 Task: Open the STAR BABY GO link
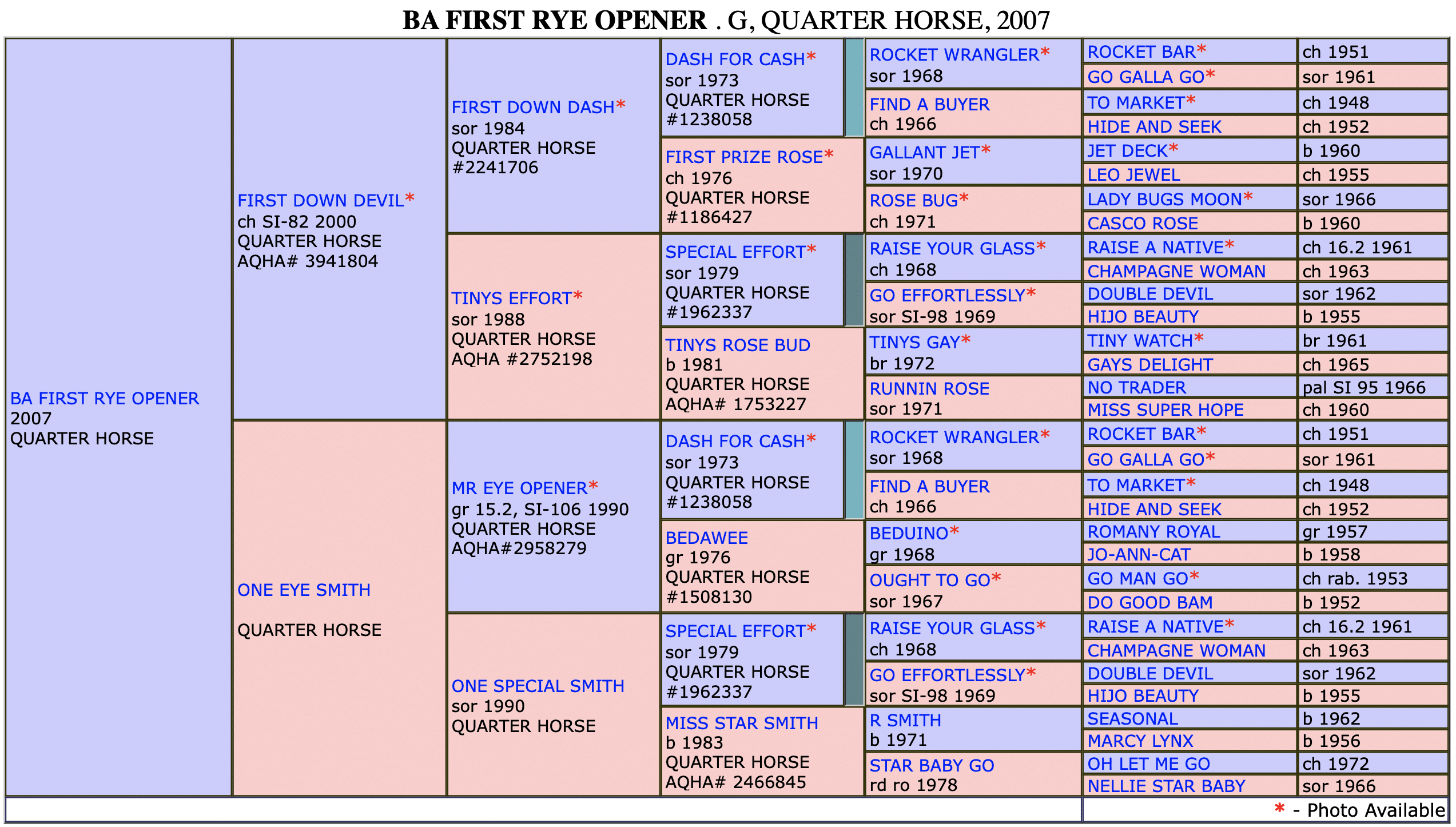tap(932, 765)
